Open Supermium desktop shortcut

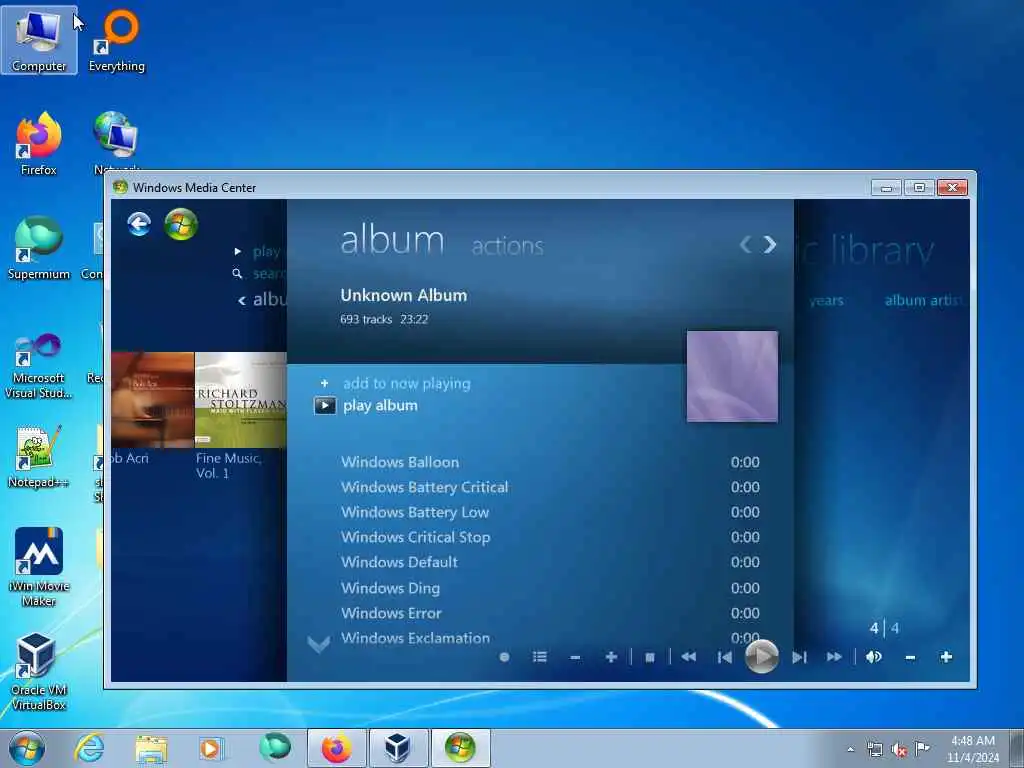(39, 248)
